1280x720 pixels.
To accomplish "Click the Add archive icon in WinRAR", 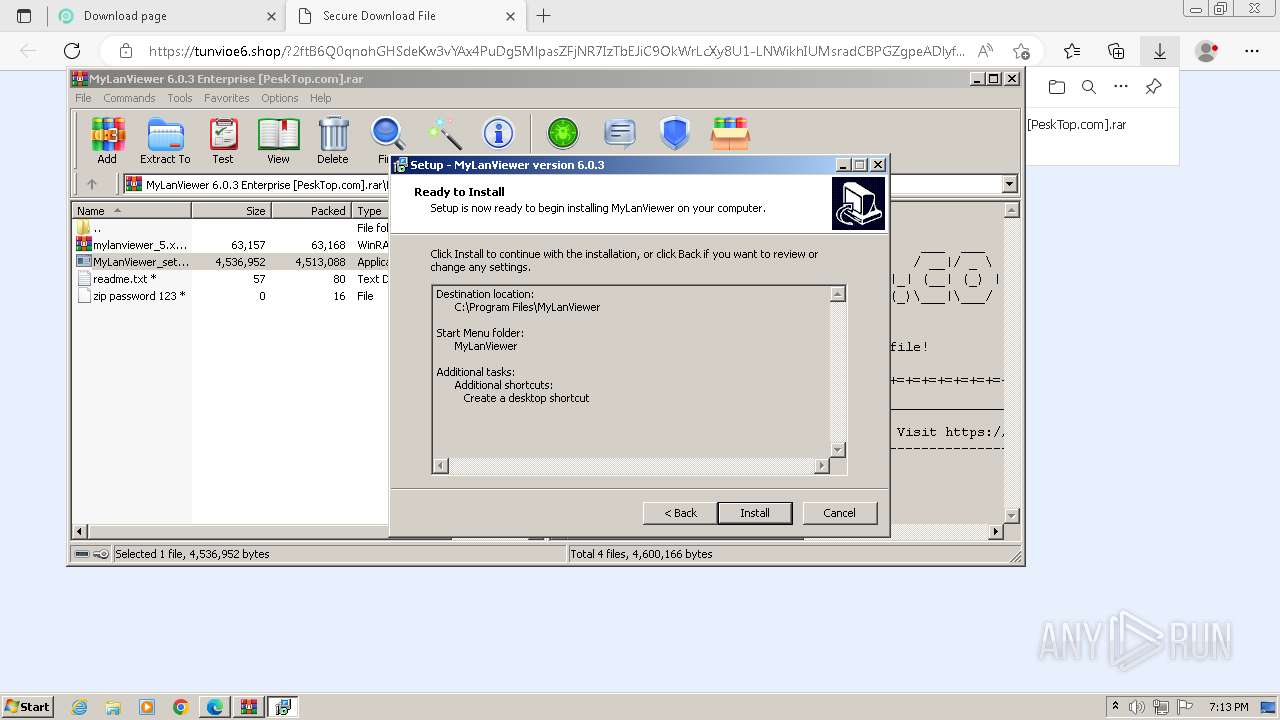I will (x=107, y=140).
